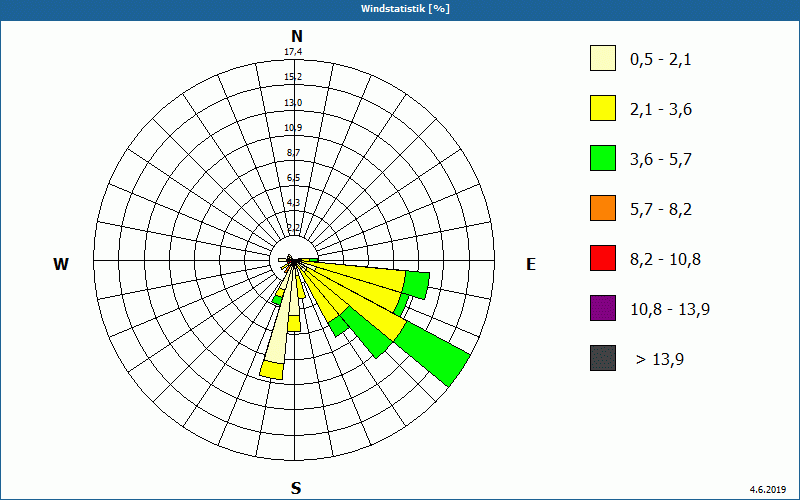
Task: Click the yellow cap of the south-southwest bar
Action: pos(271,370)
